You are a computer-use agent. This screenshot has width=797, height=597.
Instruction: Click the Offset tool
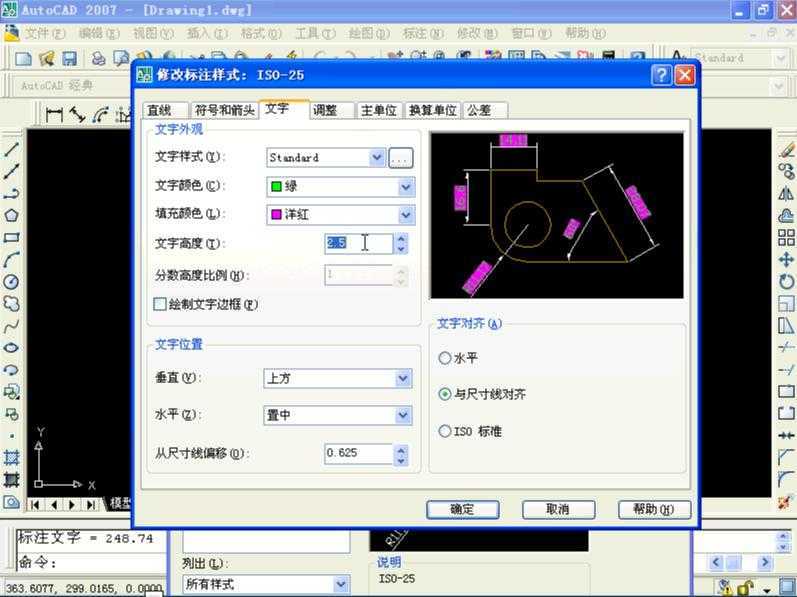(x=786, y=215)
